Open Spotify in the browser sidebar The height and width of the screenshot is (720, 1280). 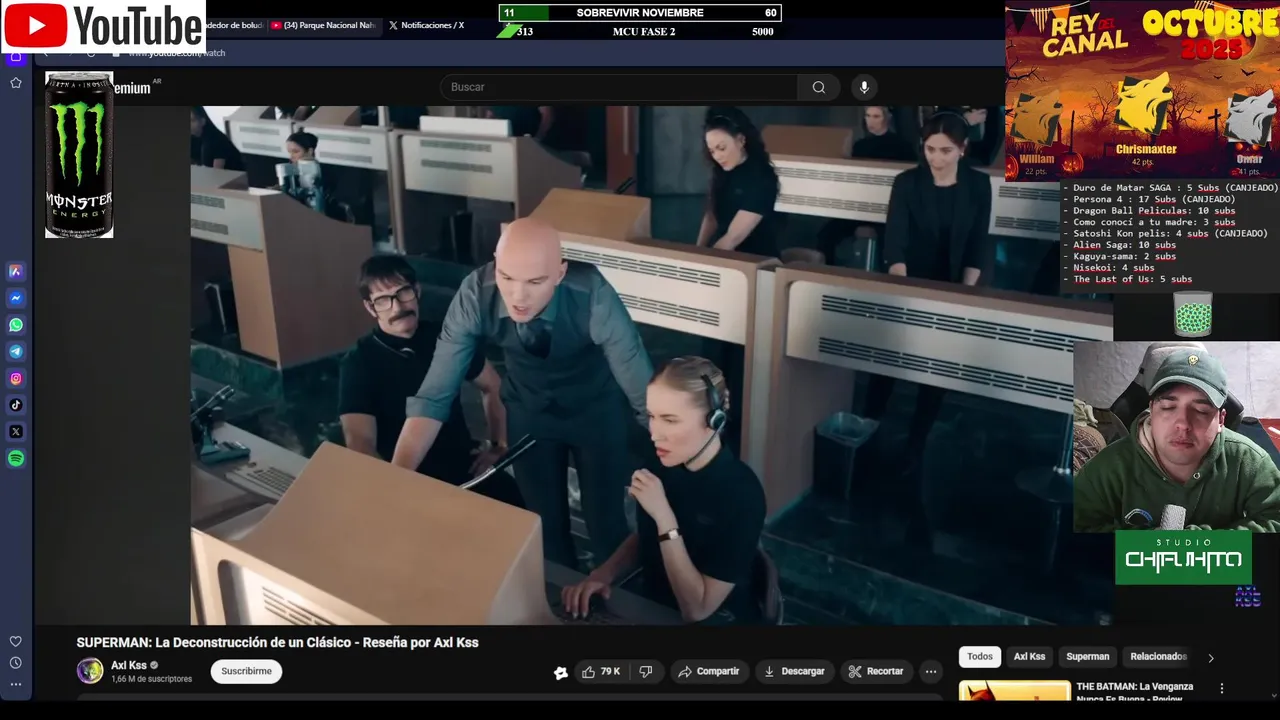point(16,459)
